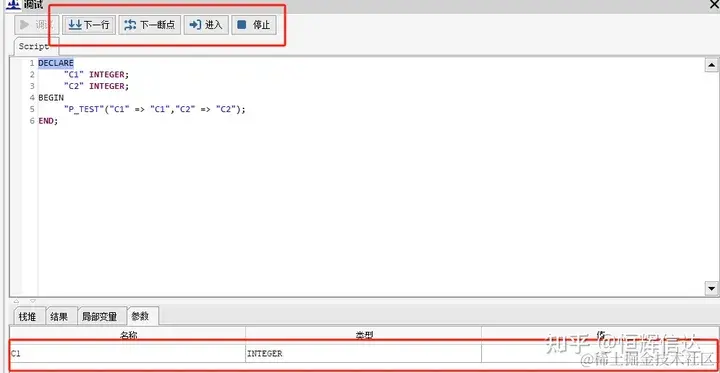The image size is (720, 373).
Task: Click code line 2 "C1" INTEGER
Action: [97, 74]
